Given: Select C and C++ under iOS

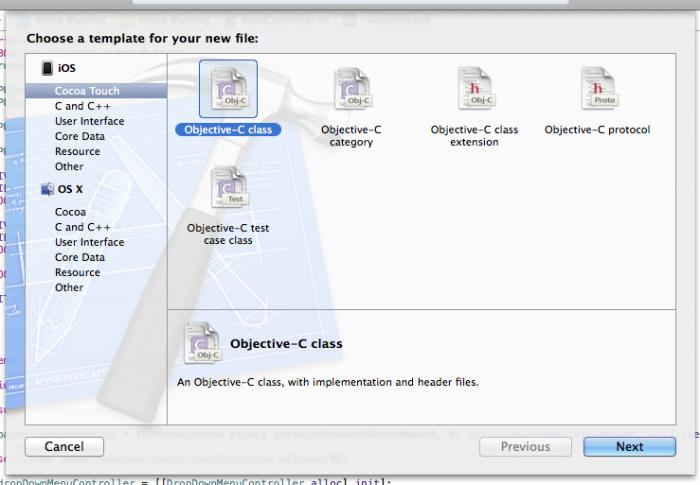Looking at the screenshot, I should click(83, 106).
